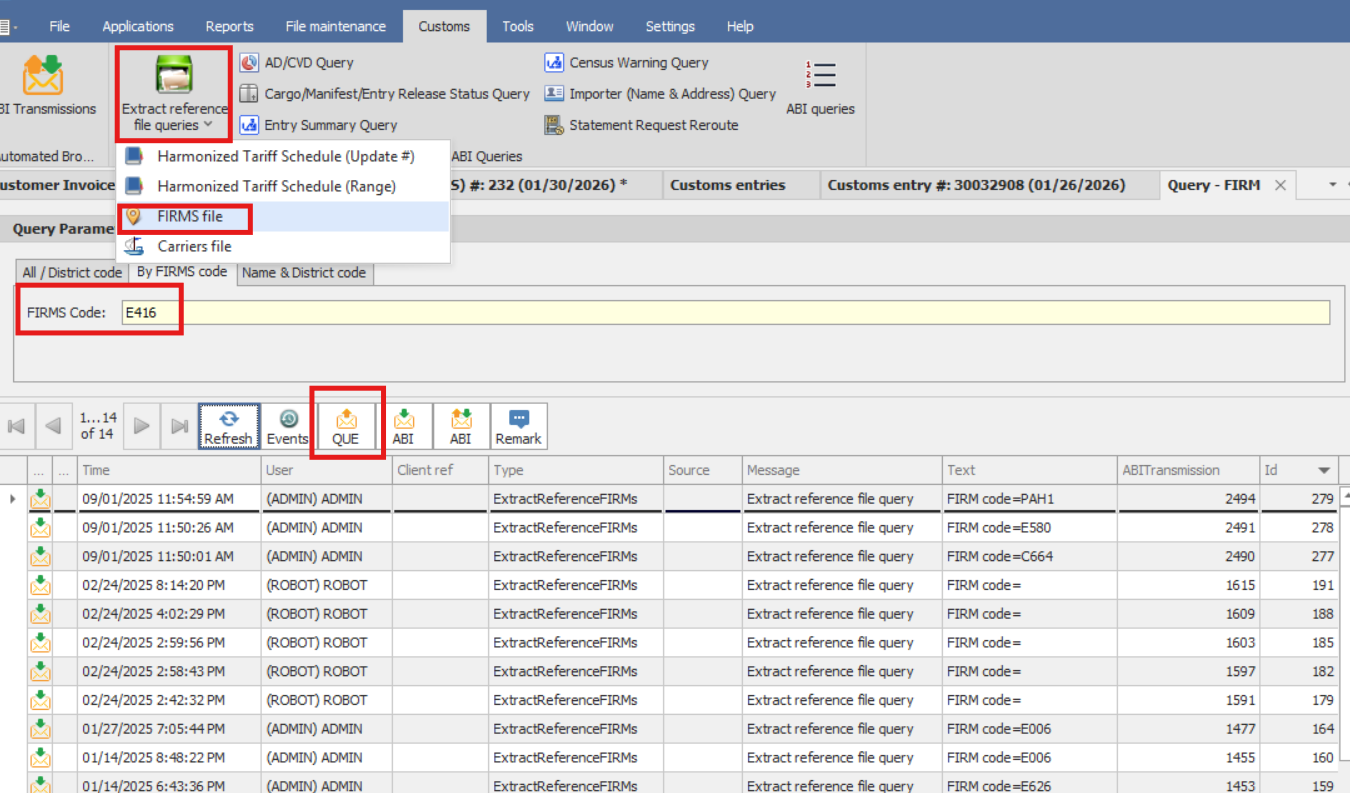
Task: Select FIRMS file from dropdown menu
Action: pos(190,217)
